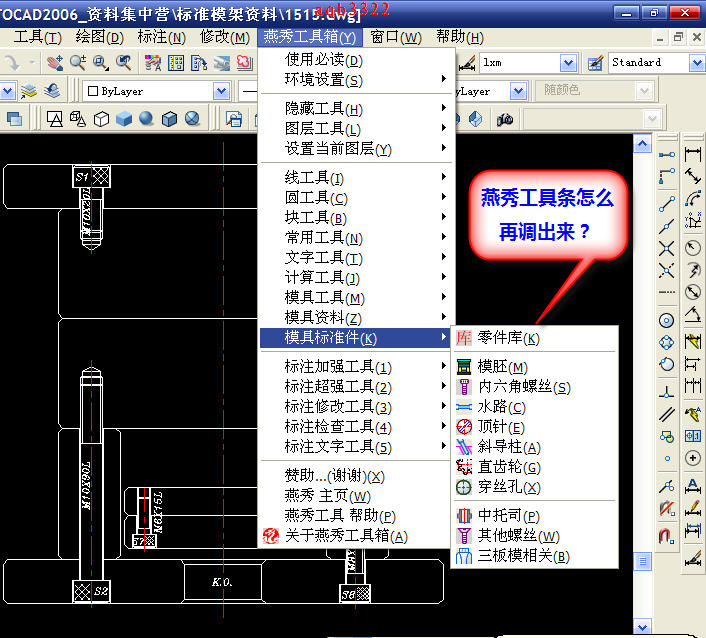Open the tool palettes icon
The width and height of the screenshot is (706, 638).
[199, 63]
